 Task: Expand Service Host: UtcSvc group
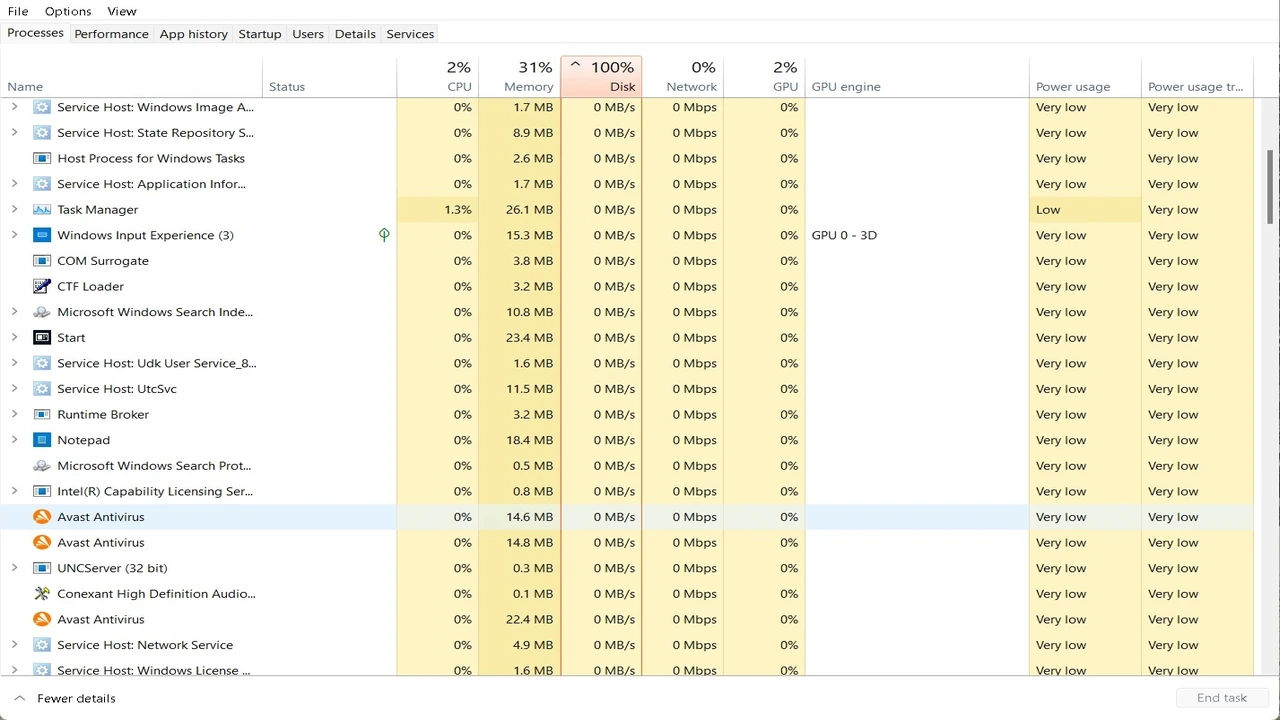click(x=14, y=389)
